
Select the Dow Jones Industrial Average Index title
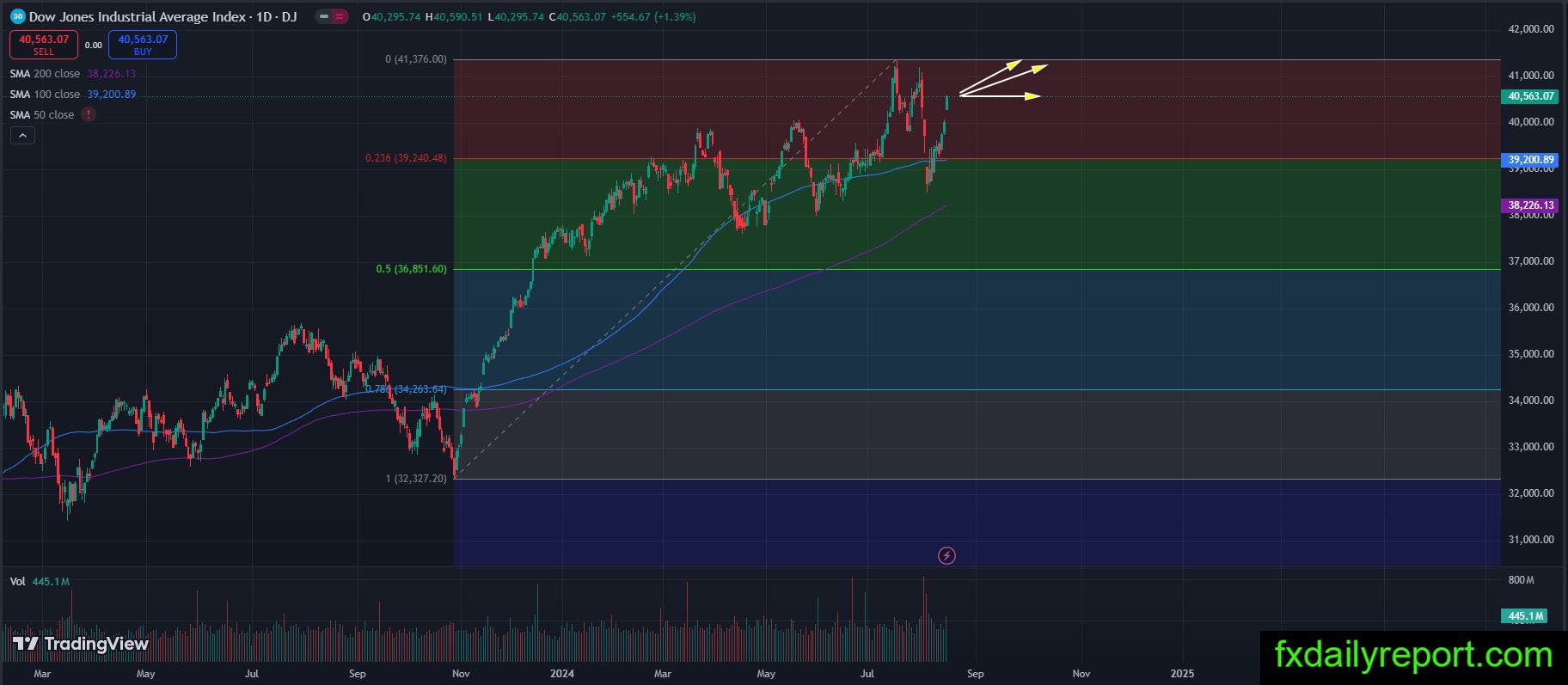(139, 16)
